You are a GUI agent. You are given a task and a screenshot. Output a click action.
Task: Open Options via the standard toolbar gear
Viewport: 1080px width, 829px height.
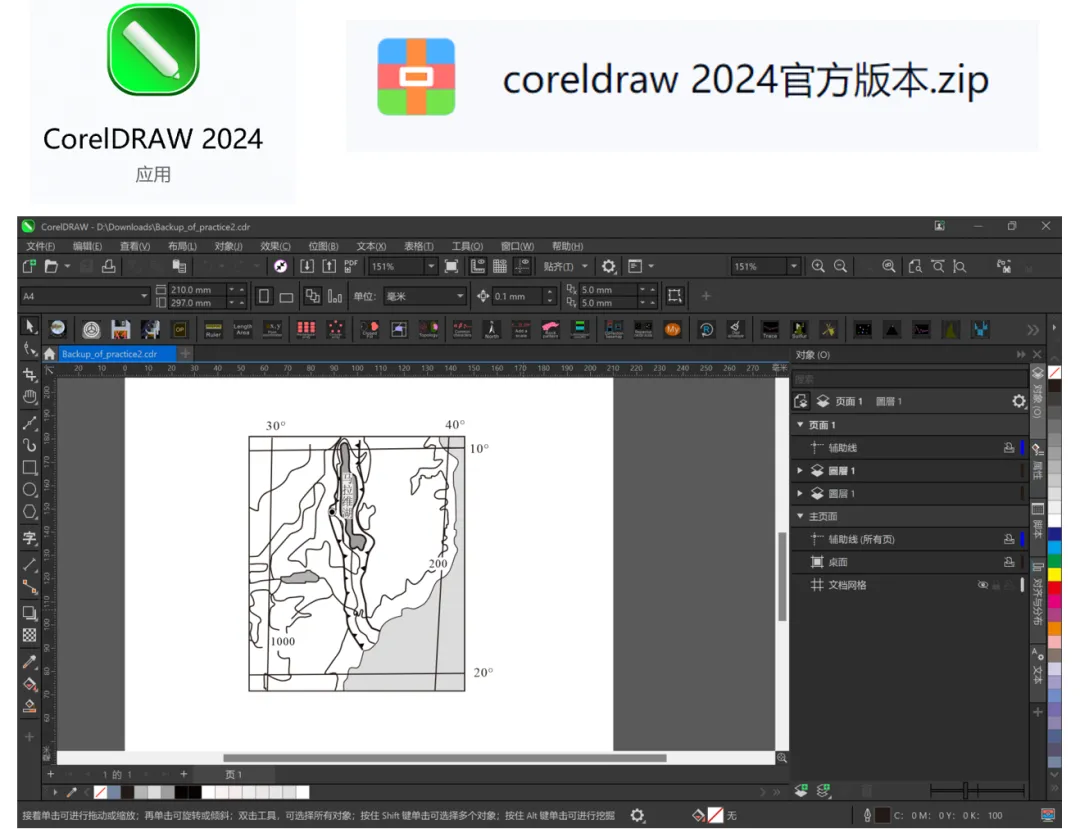coord(608,266)
